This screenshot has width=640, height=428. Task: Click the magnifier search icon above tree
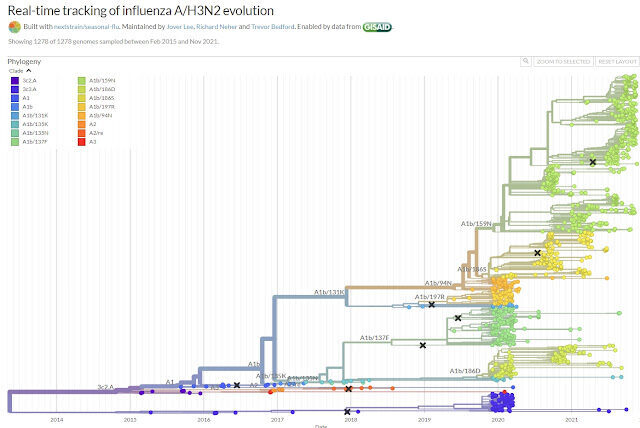click(526, 61)
